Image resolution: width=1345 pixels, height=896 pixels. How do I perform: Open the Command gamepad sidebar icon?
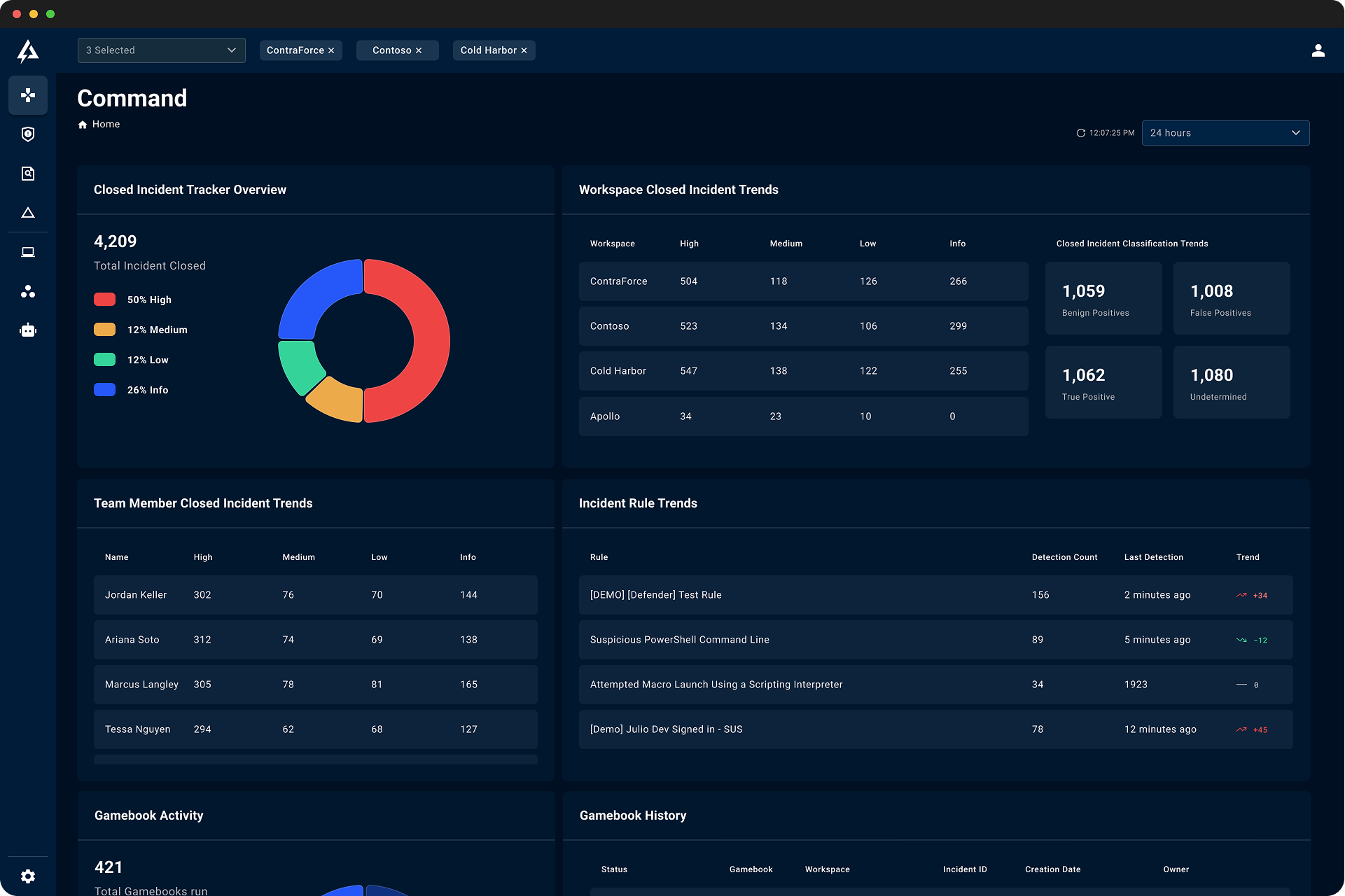point(28,95)
